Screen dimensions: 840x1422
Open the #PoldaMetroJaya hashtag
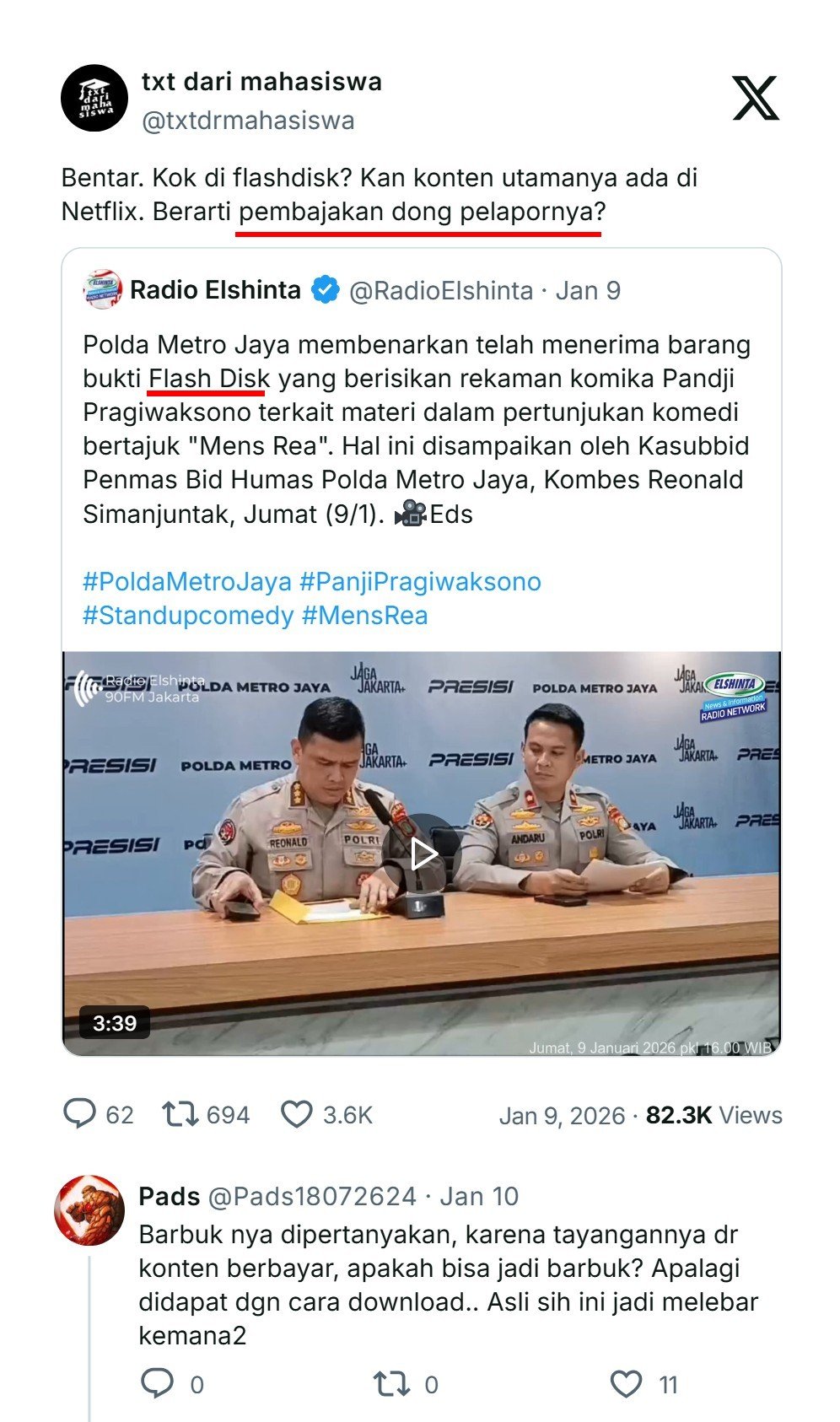point(187,581)
